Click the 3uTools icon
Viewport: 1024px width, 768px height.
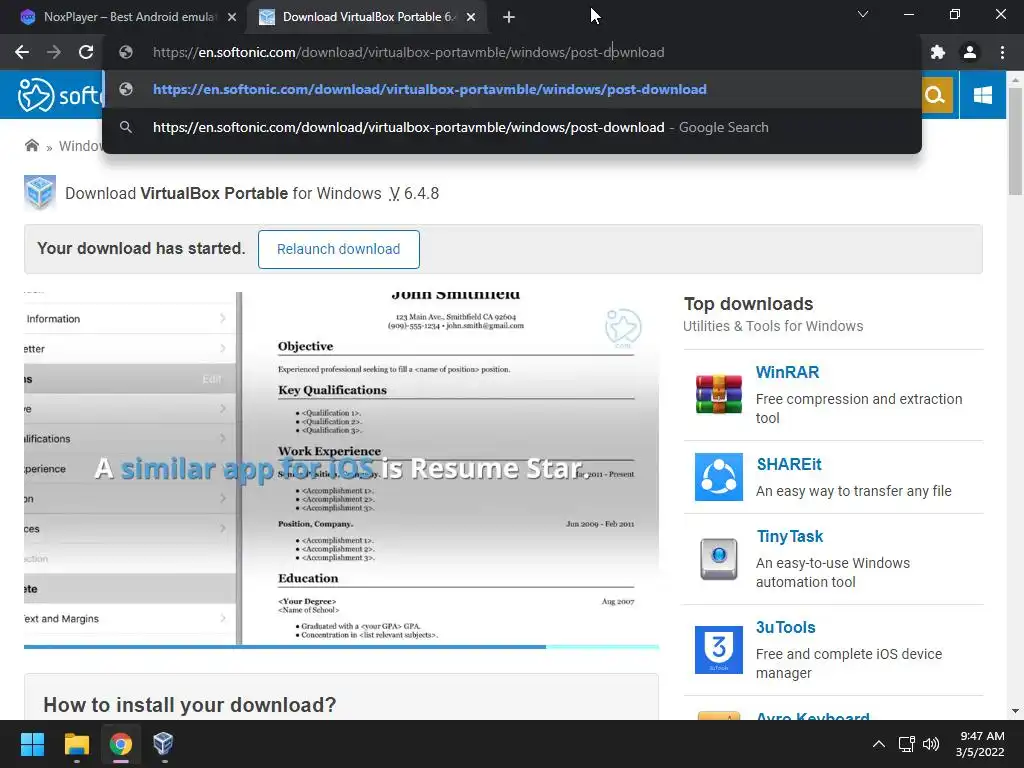point(718,650)
